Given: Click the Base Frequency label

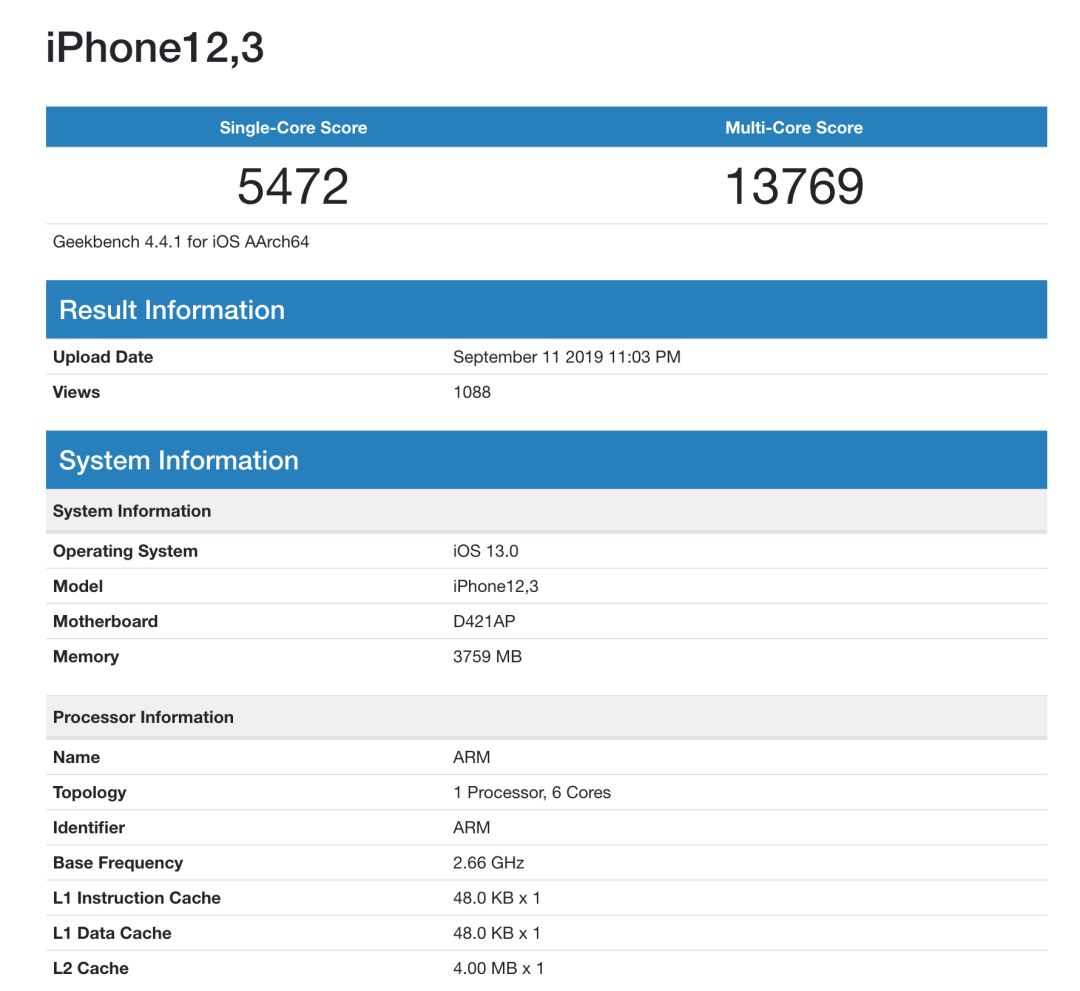Looking at the screenshot, I should [118, 862].
